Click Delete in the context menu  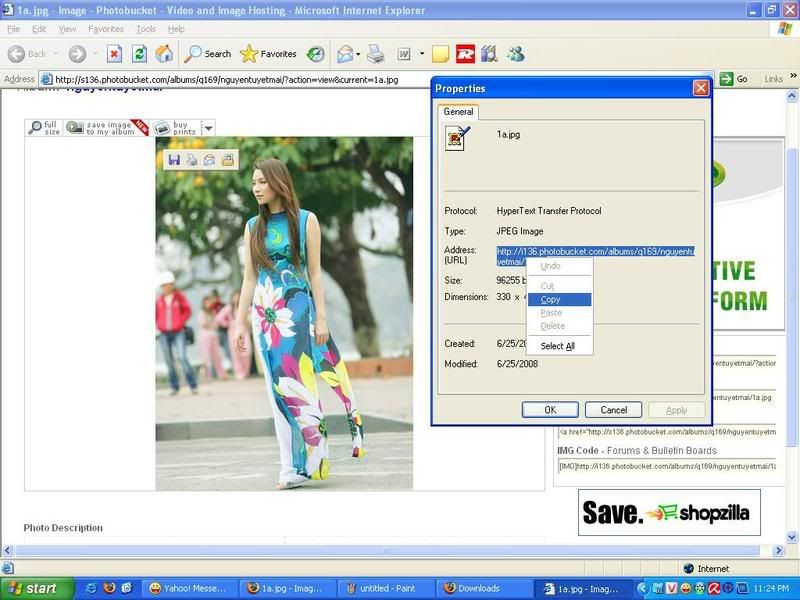click(x=560, y=326)
